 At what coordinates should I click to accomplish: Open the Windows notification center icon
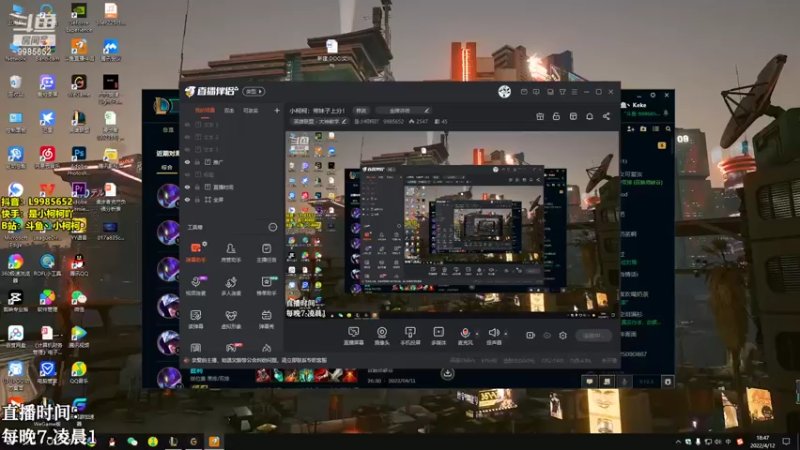pos(787,441)
